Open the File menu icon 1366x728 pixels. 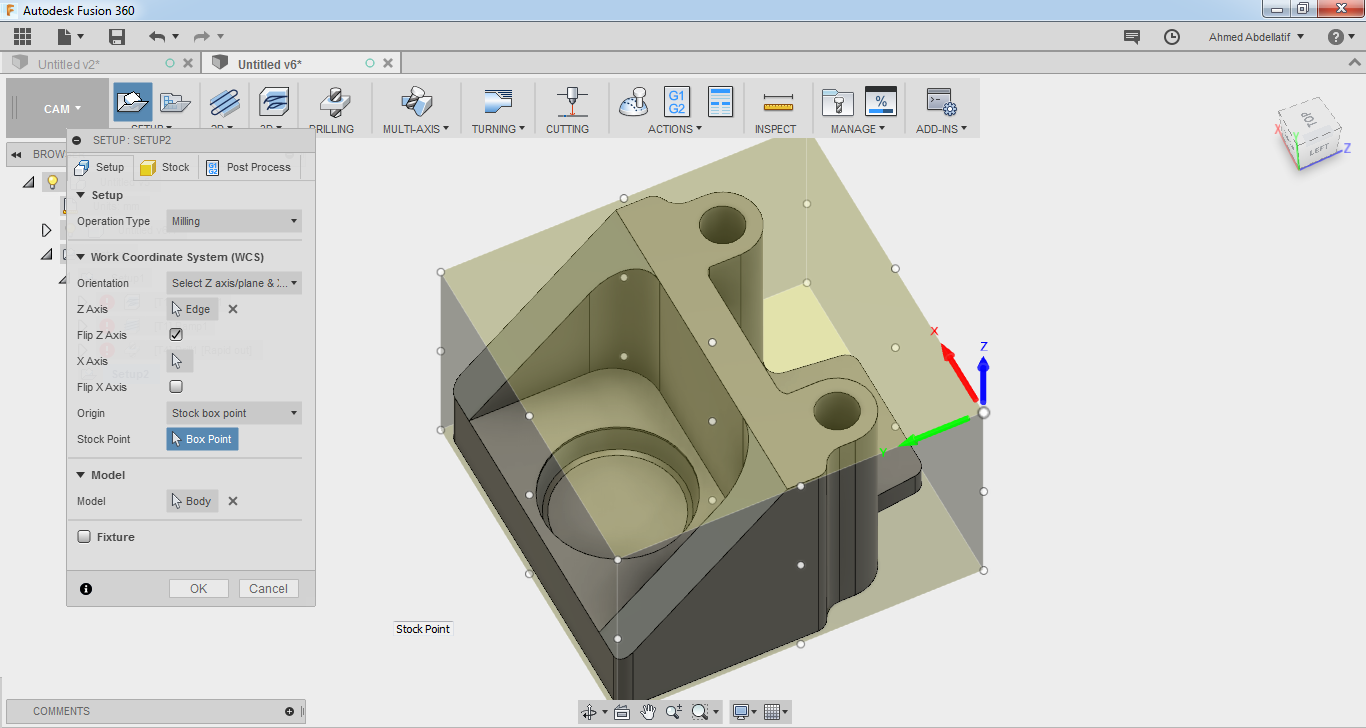(x=65, y=37)
